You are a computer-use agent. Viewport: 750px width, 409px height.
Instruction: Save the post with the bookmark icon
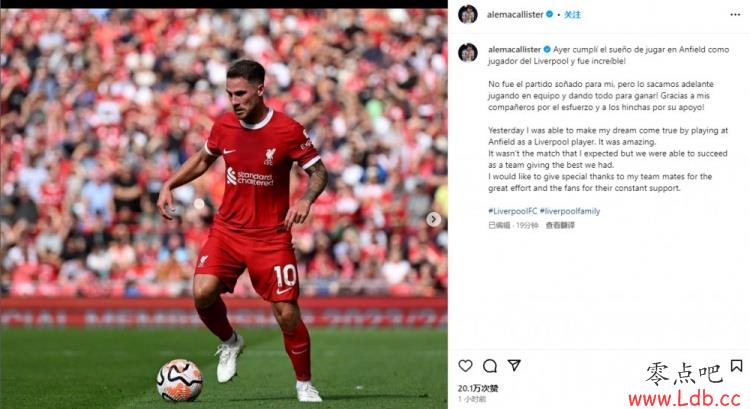(x=736, y=366)
